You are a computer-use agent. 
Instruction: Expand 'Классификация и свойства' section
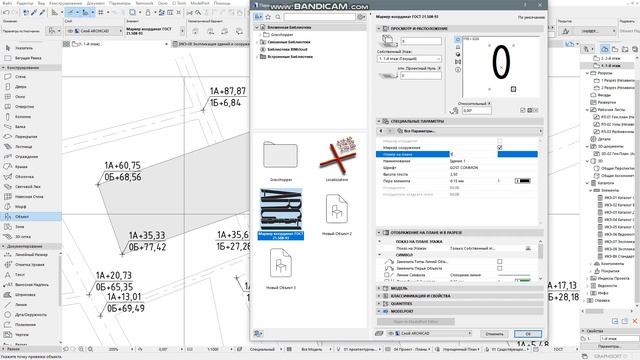[x=379, y=296]
